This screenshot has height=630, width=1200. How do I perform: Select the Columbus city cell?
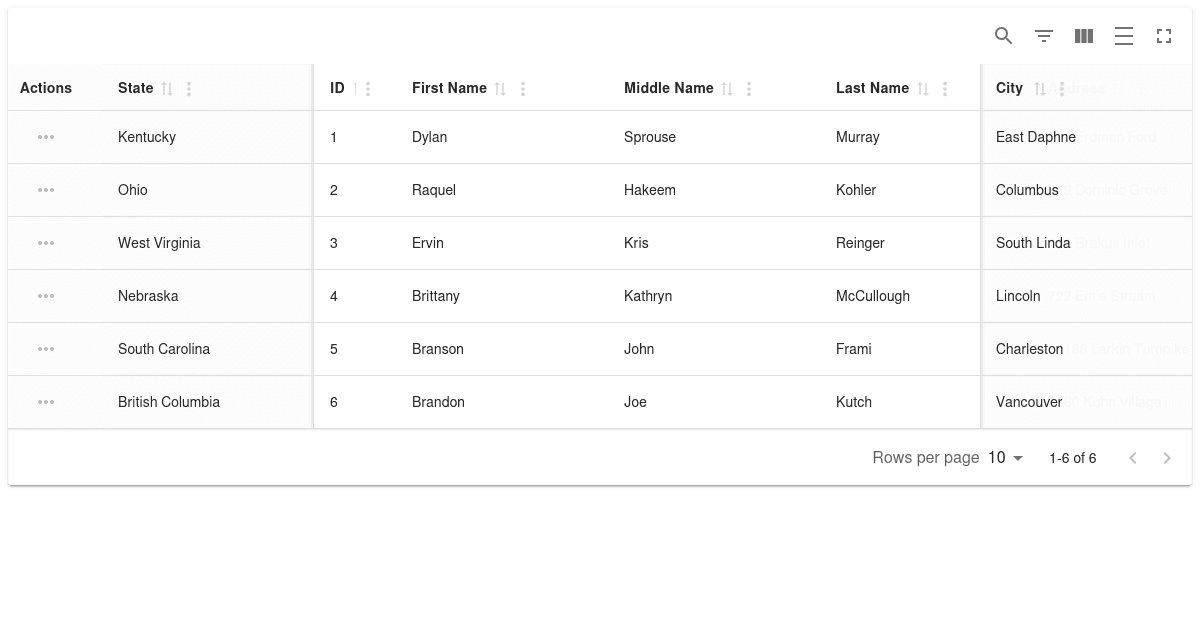tap(1027, 190)
